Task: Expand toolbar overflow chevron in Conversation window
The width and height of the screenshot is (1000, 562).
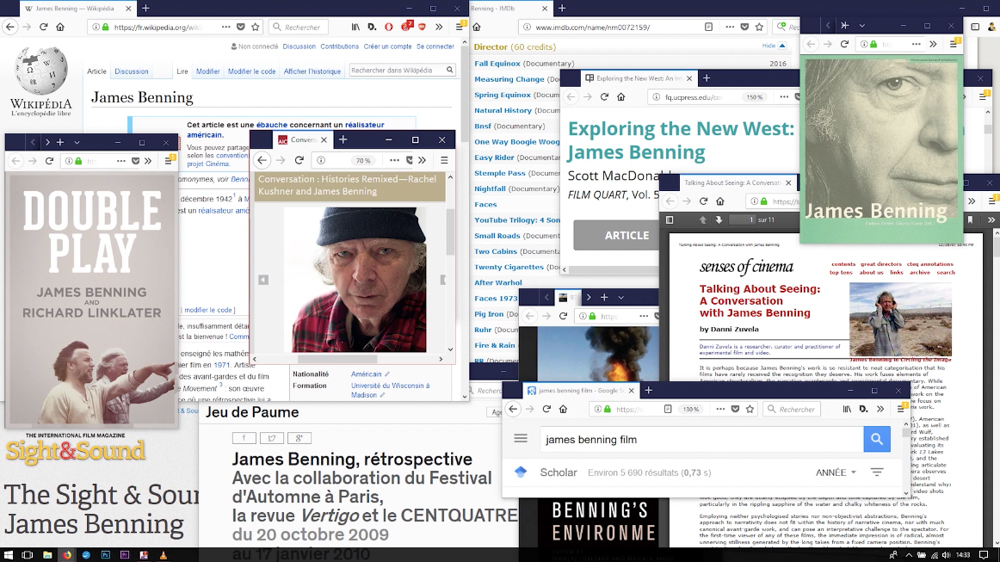Action: [422, 160]
